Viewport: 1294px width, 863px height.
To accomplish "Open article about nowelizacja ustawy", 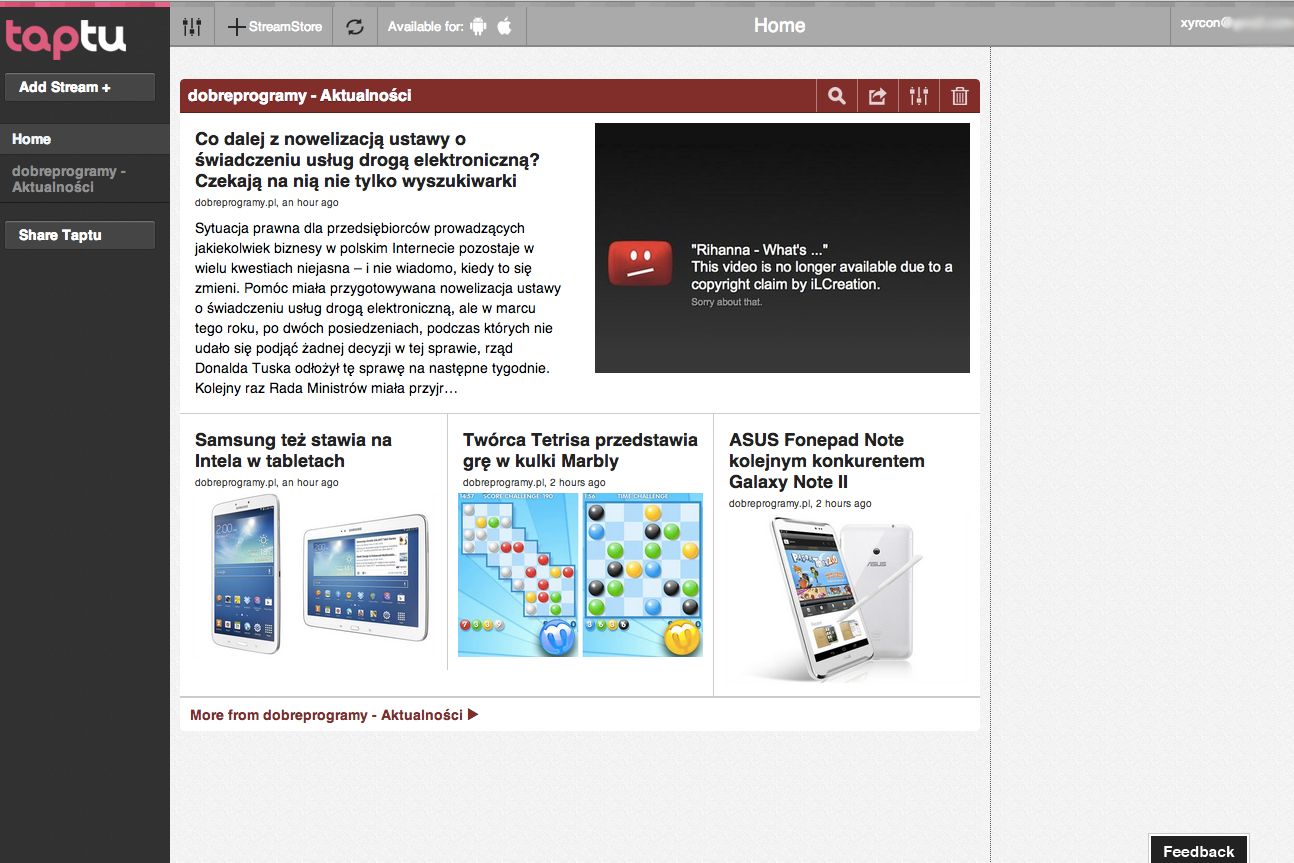I will click(369, 160).
